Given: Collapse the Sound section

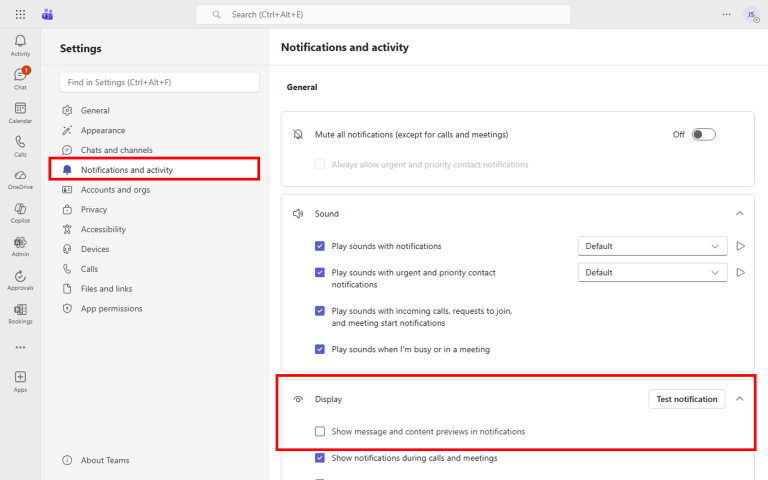Looking at the screenshot, I should pos(739,213).
